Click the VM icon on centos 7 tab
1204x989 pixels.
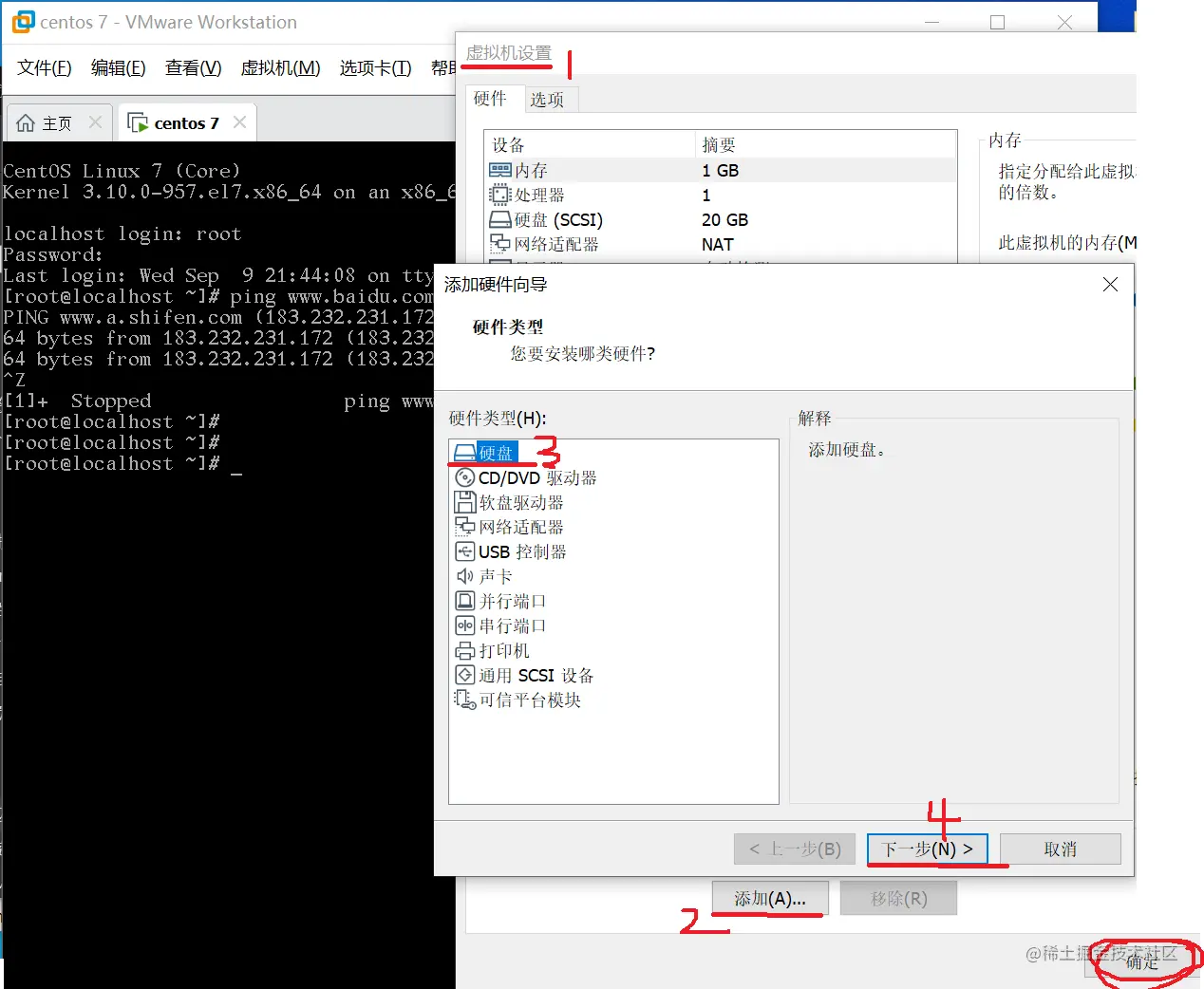pos(138,123)
